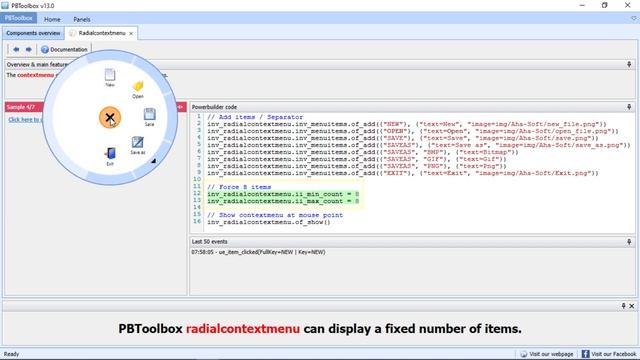The height and width of the screenshot is (360, 640).
Task: Click code line adding EXIT menu item
Action: (402, 173)
